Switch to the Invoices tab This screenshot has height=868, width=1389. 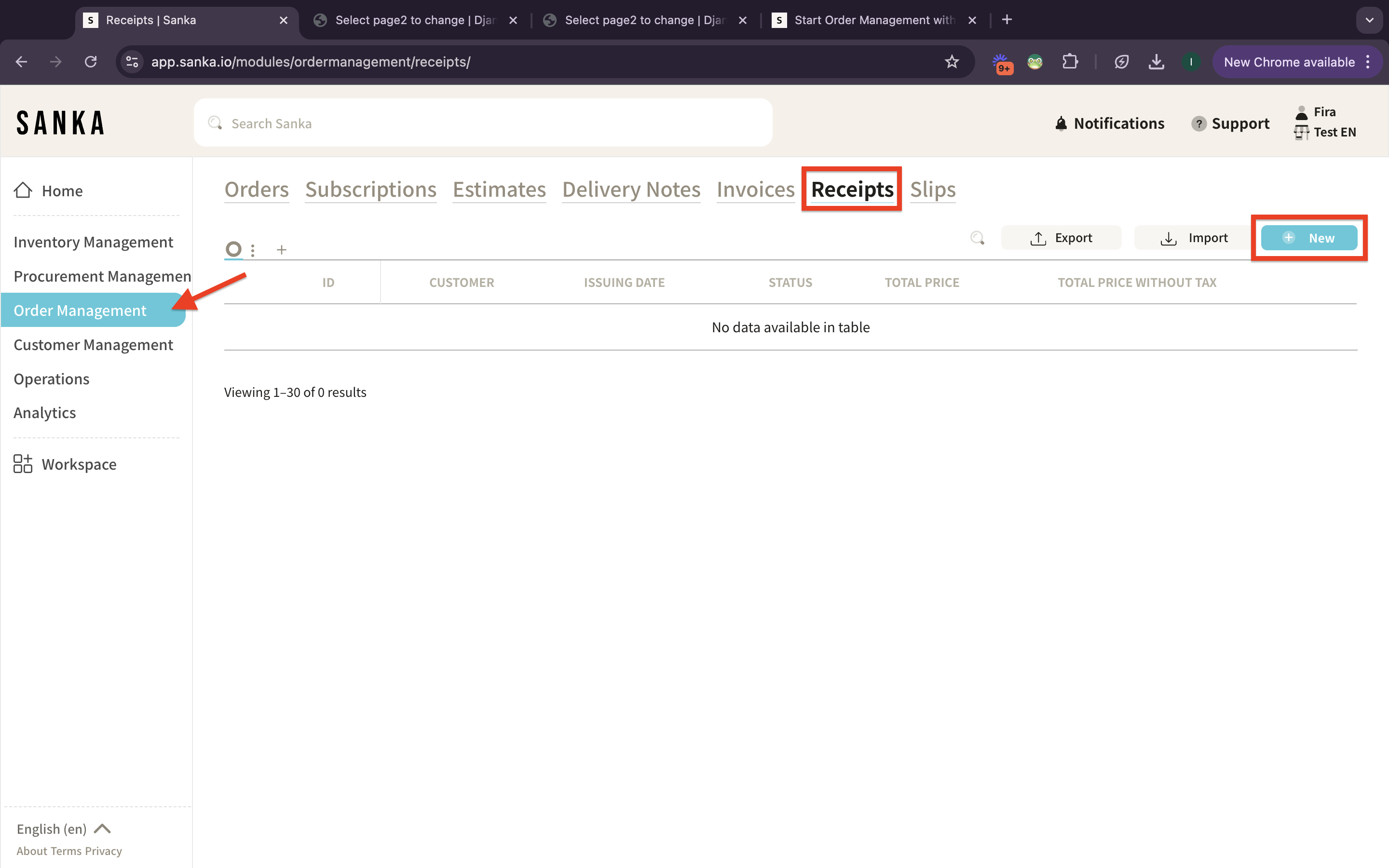click(755, 190)
